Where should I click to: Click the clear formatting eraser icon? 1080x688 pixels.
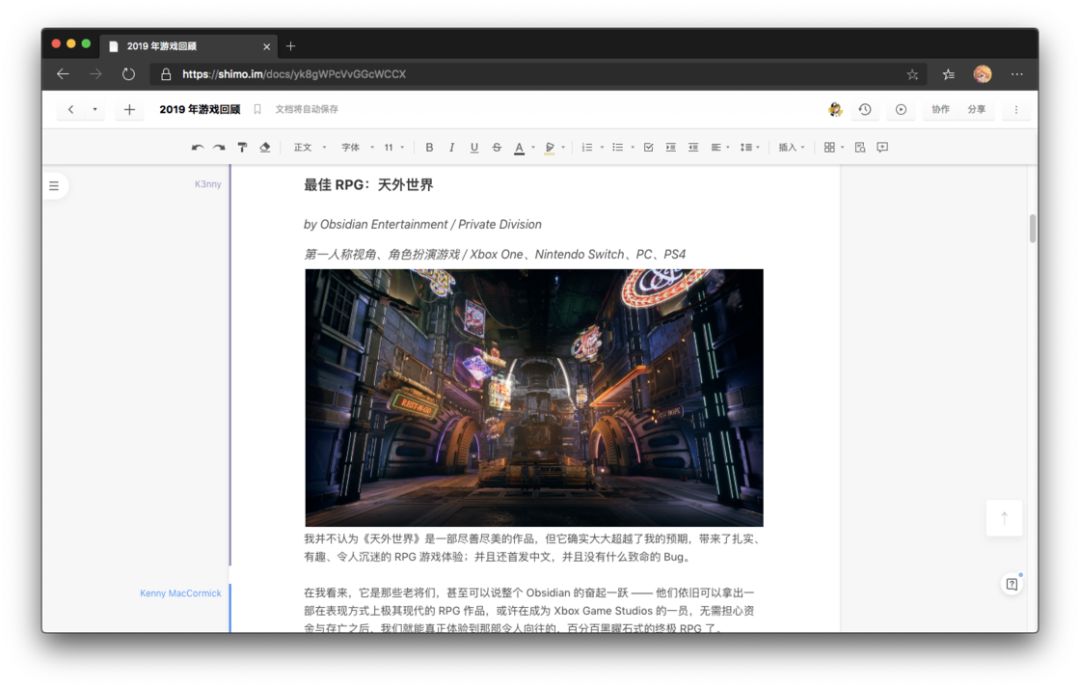265,147
